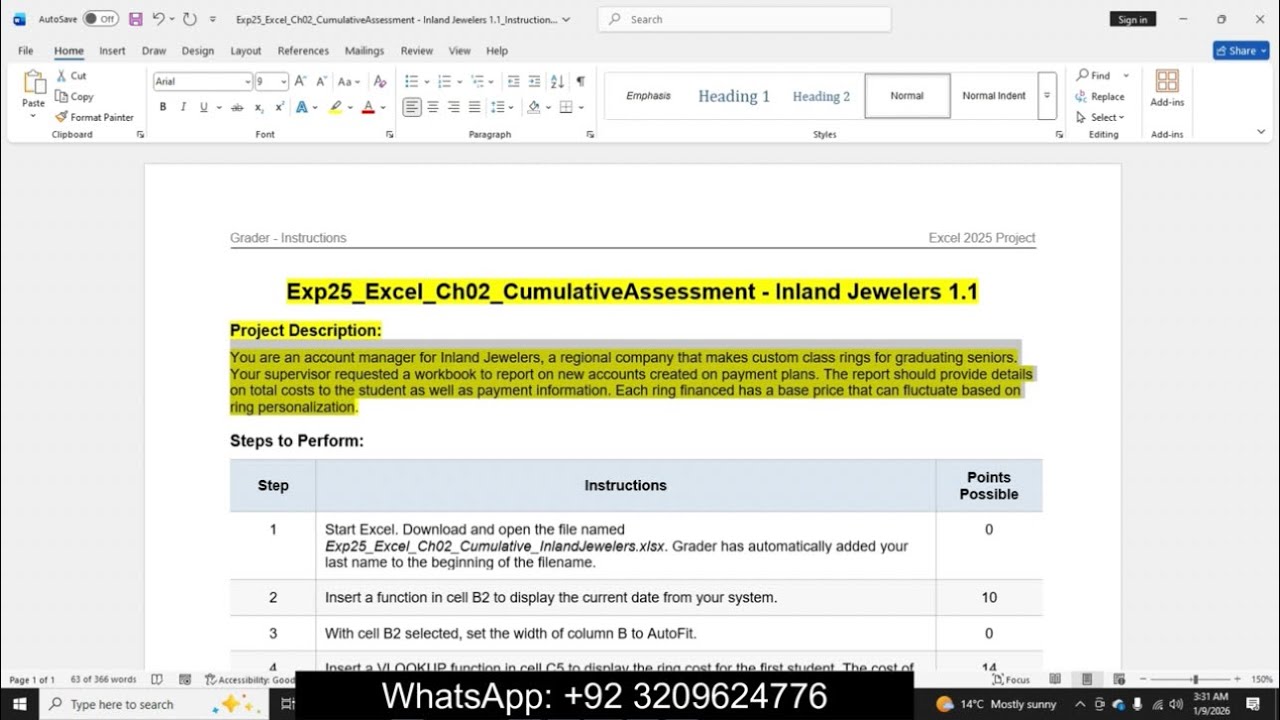Save the document with the floppy disk icon
The width and height of the screenshot is (1280, 720).
(136, 19)
